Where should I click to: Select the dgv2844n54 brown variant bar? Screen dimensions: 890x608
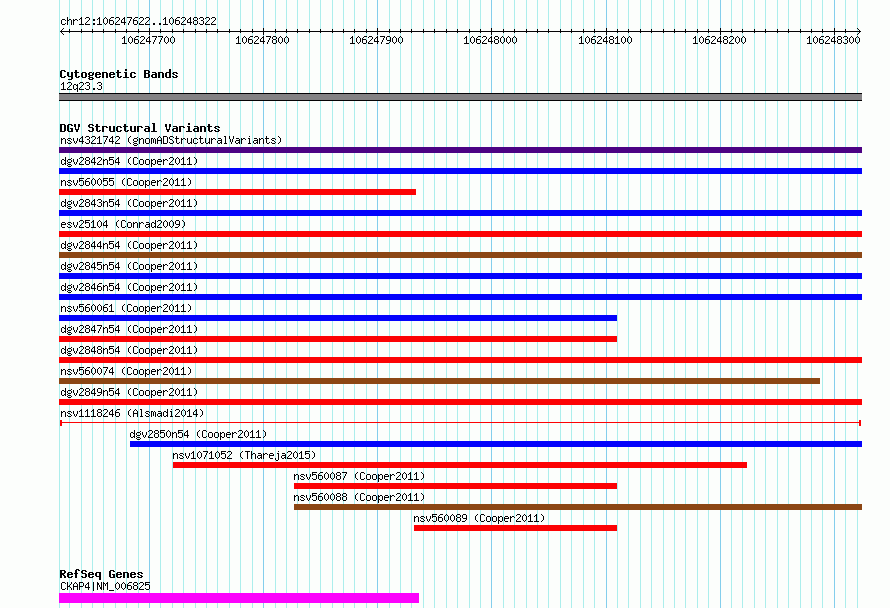click(x=460, y=255)
